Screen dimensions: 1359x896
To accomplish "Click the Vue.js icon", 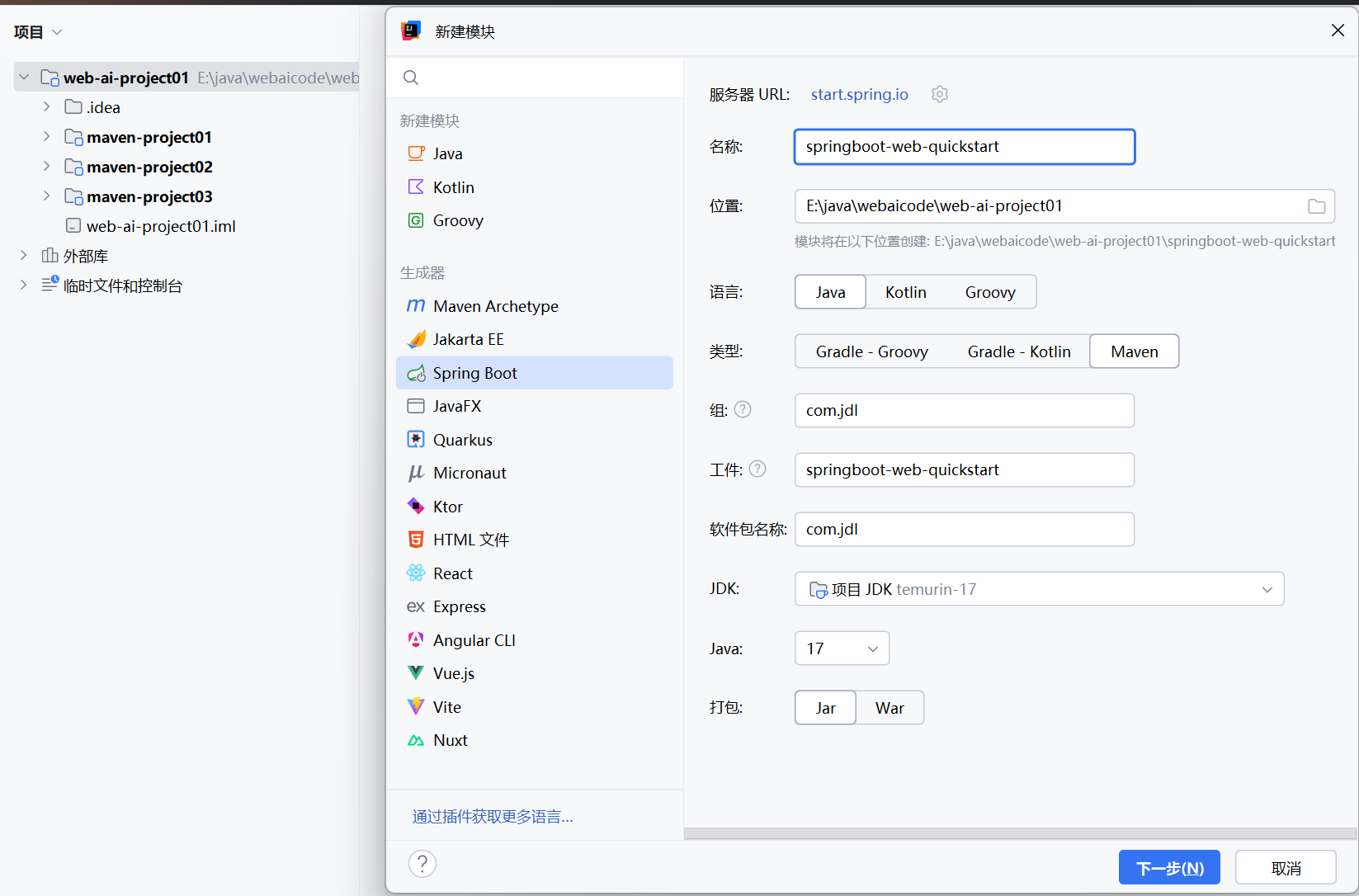I will 416,673.
